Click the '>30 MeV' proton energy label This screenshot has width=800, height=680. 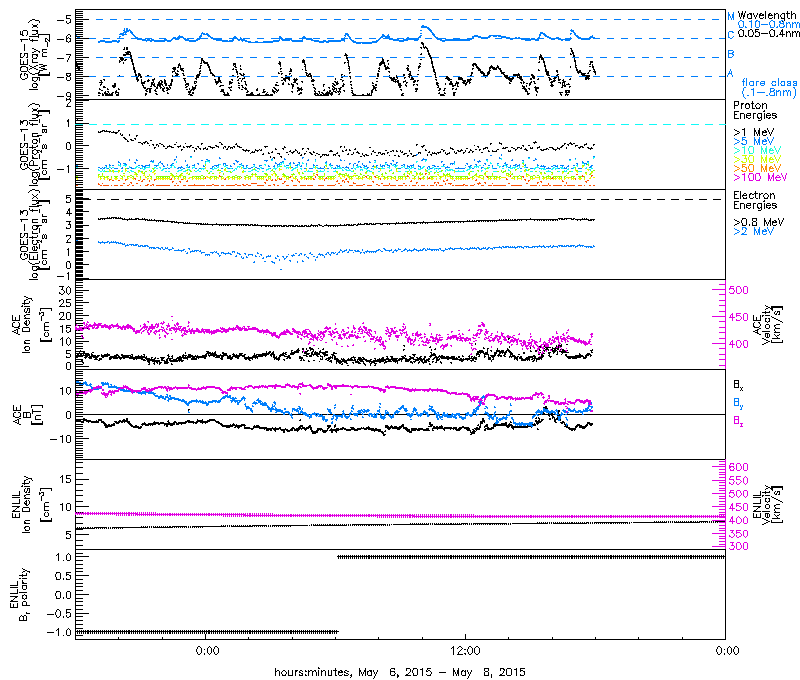coord(757,159)
